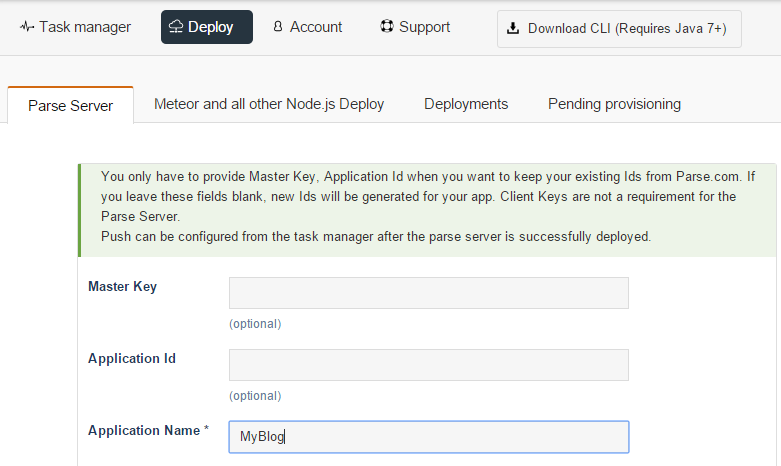This screenshot has width=781, height=466.
Task: Click the optional hint under Application Id
Action: (255, 396)
